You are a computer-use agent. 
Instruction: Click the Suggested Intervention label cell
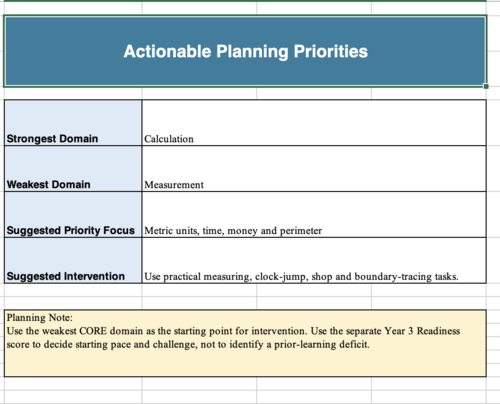coord(73,261)
